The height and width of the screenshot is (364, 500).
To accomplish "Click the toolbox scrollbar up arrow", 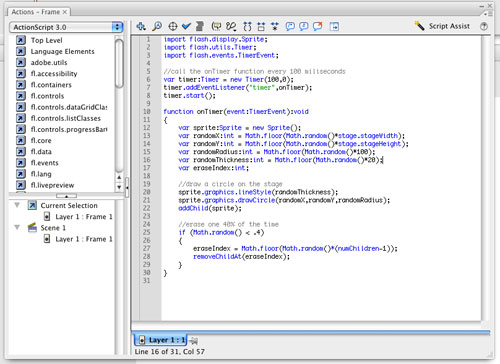I will point(119,177).
